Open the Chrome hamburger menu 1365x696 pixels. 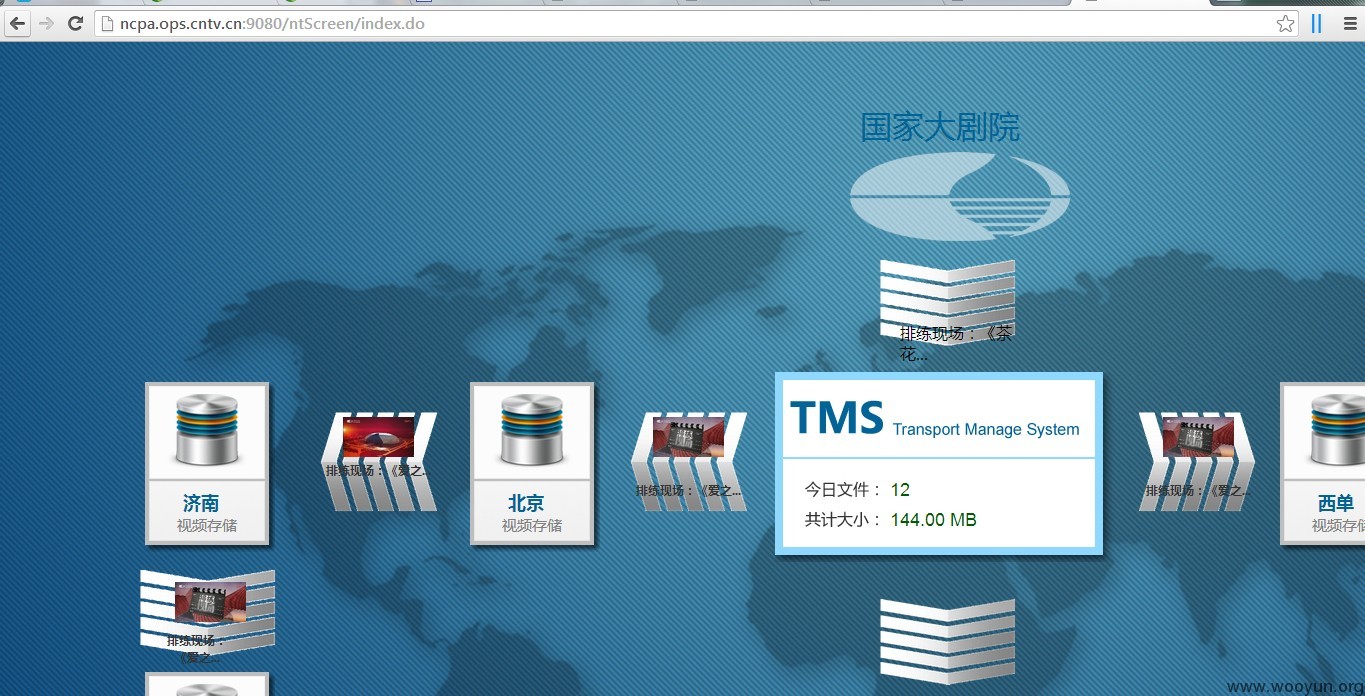tap(1349, 24)
